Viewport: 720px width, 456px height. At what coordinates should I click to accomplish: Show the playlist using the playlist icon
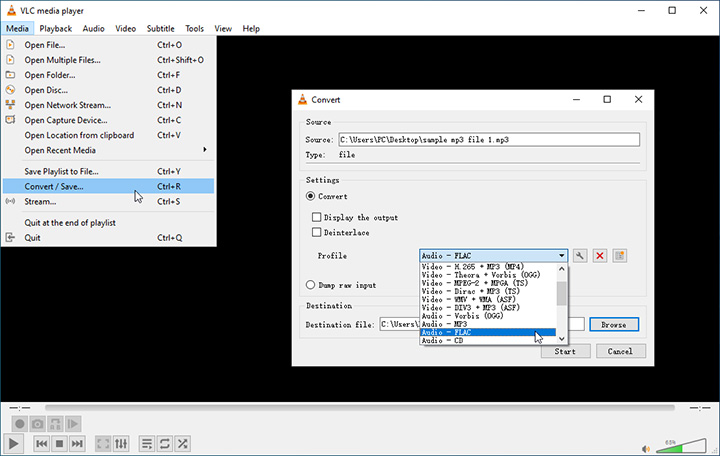coord(146,443)
